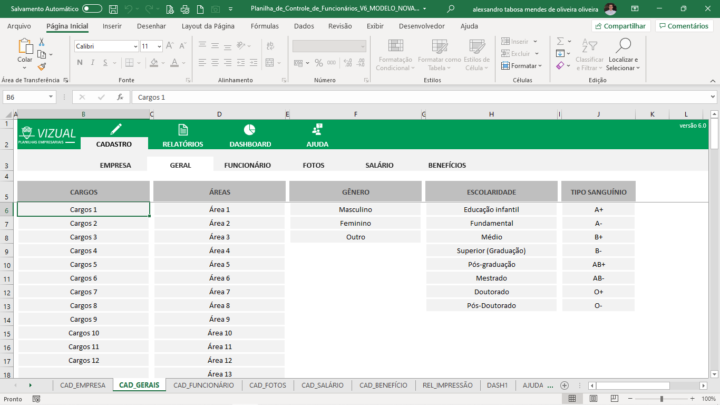Click the Save icon in quick access toolbar
Screen dimensions: 720x405
pos(115,8)
